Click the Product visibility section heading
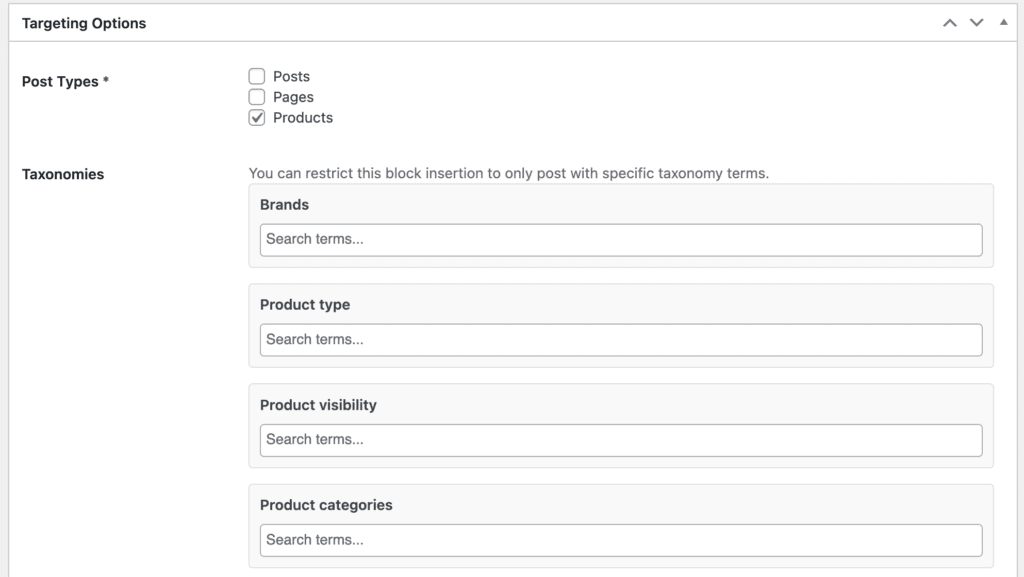 tap(317, 405)
